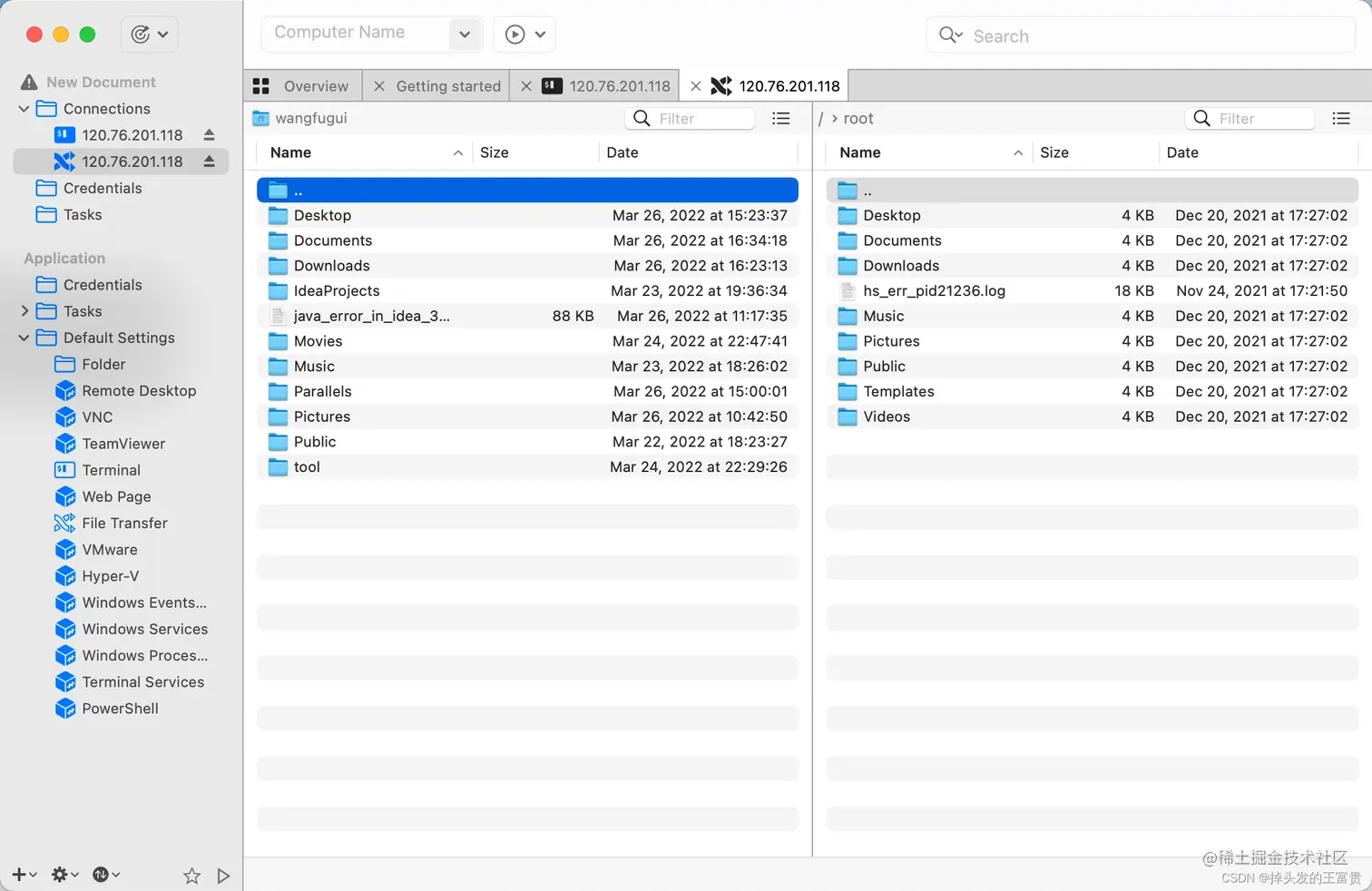Open the Royal TSX logo dropdown
The image size is (1372, 891).
[150, 34]
